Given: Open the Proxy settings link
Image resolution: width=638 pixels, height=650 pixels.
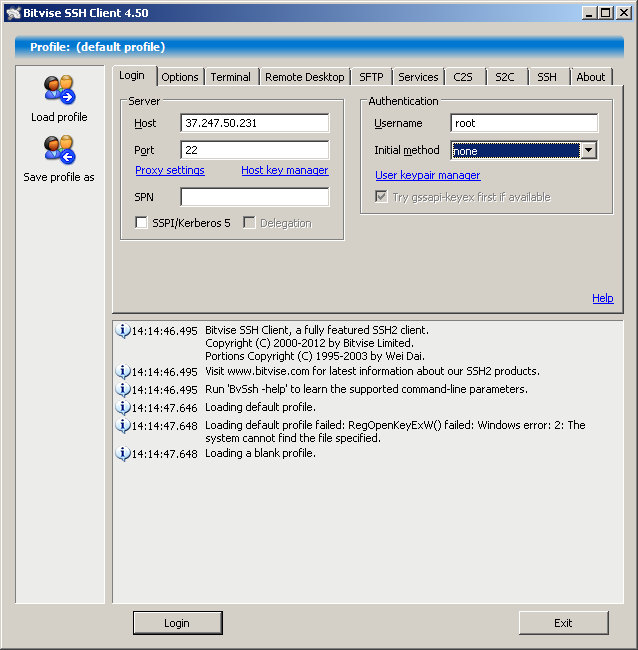Looking at the screenshot, I should [x=170, y=170].
